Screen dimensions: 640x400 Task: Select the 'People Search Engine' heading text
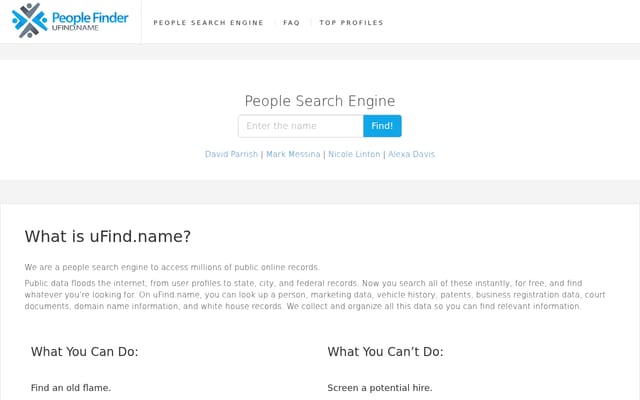(320, 101)
